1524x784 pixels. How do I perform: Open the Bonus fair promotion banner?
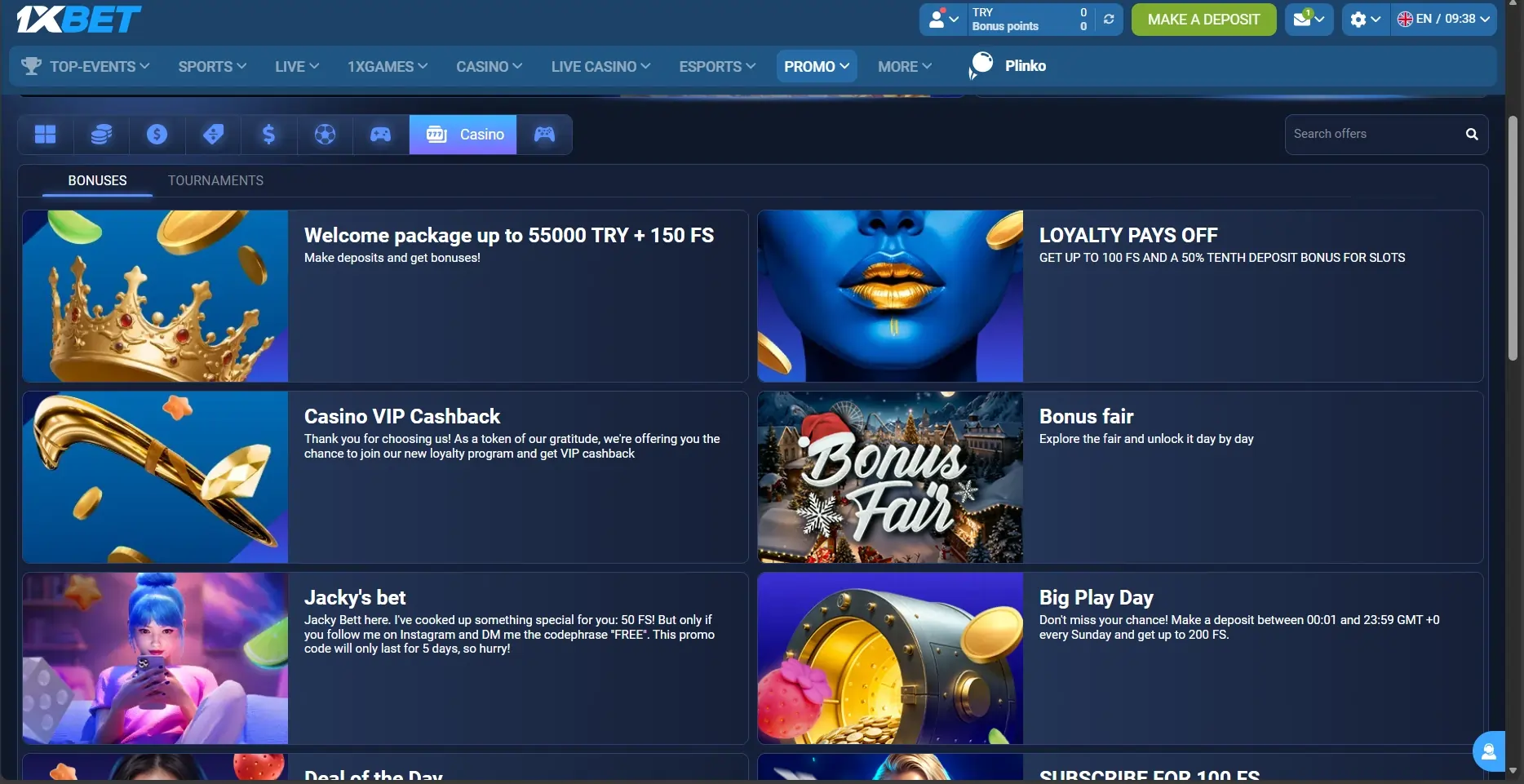point(1120,477)
